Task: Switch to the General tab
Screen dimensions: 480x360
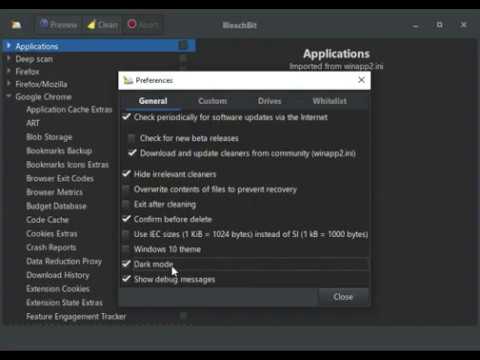Action: (153, 101)
